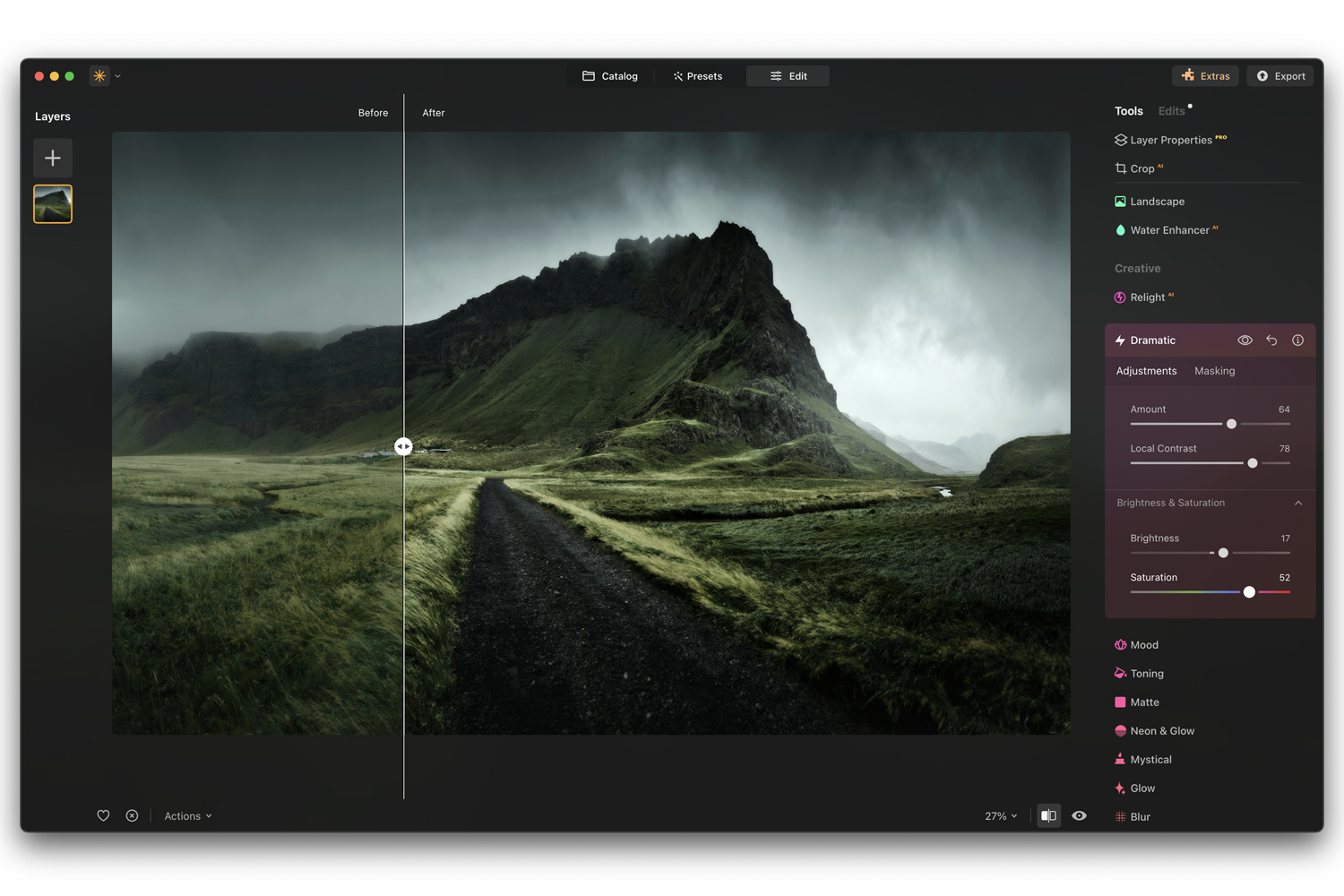The height and width of the screenshot is (896, 1344).
Task: Click the heart favorite icon
Action: (103, 815)
